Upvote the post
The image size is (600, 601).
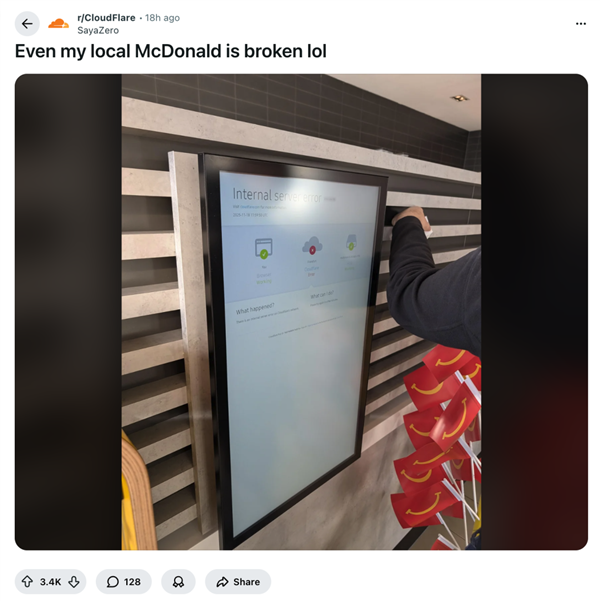(27, 581)
